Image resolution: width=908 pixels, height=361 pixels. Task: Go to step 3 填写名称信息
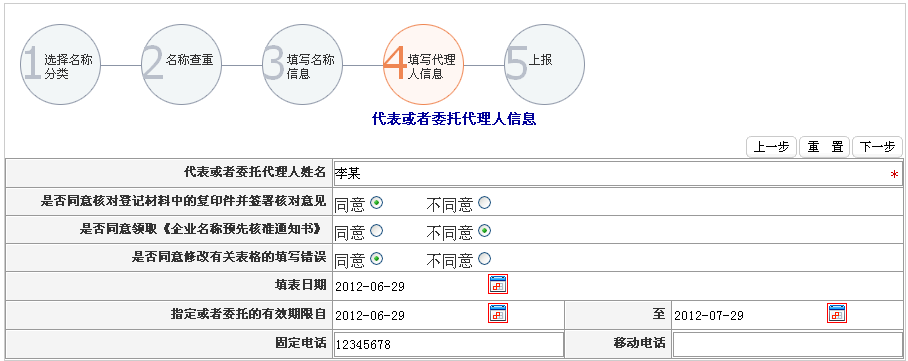coord(302,64)
